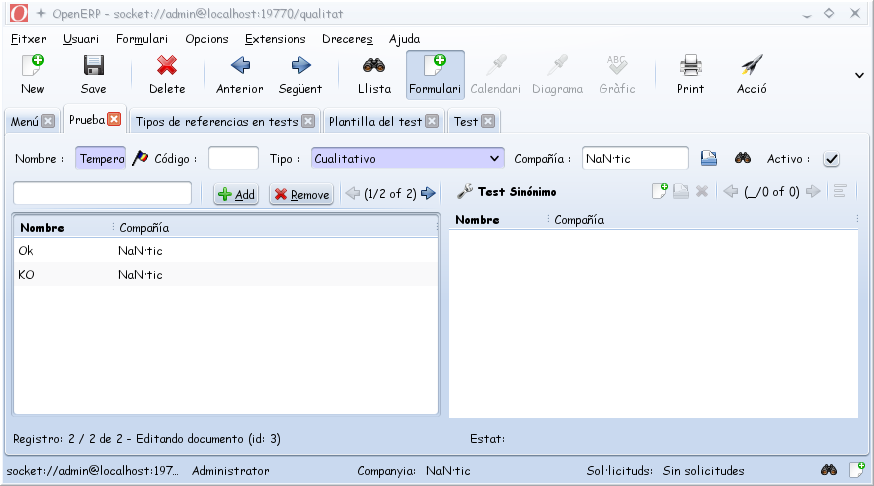Go to the Següent record
Screen dimensions: 874x486
(300, 75)
